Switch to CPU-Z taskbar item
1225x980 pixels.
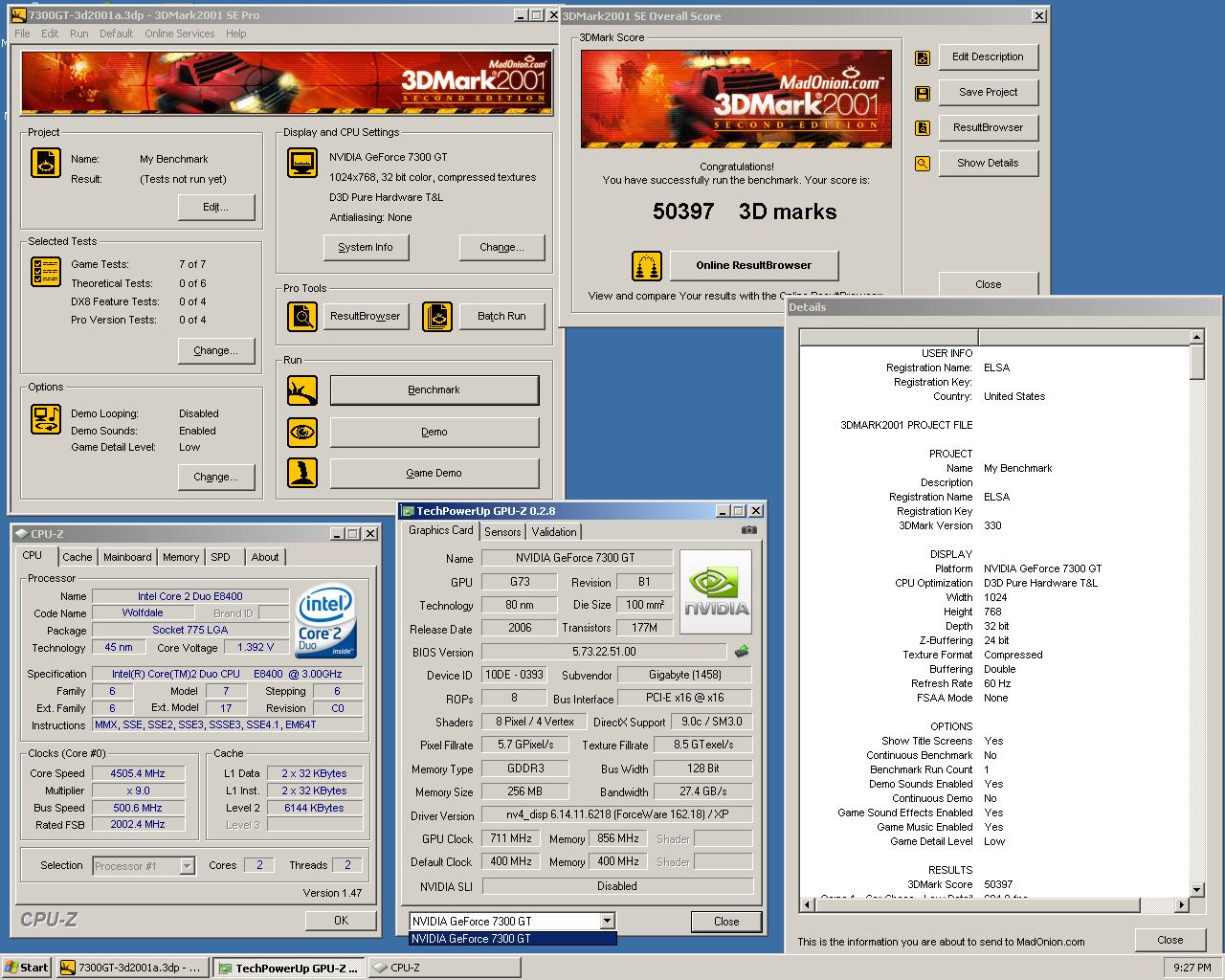(x=444, y=968)
